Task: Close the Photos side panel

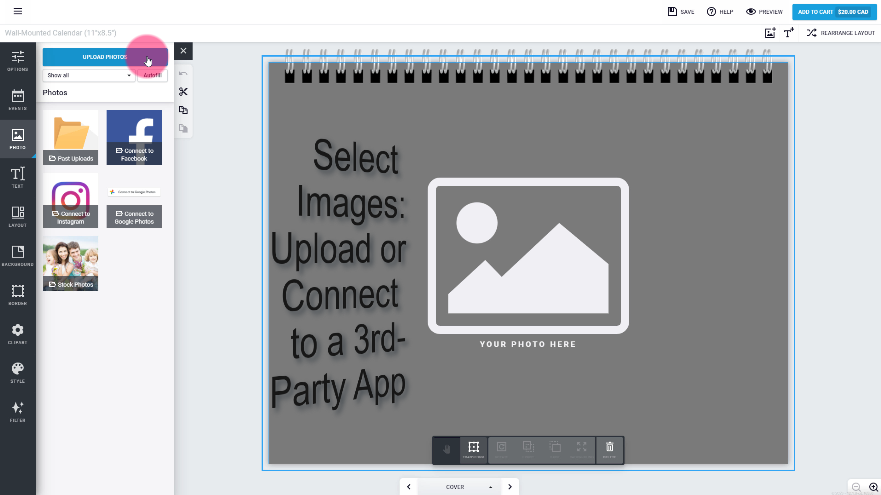Action: 183,51
